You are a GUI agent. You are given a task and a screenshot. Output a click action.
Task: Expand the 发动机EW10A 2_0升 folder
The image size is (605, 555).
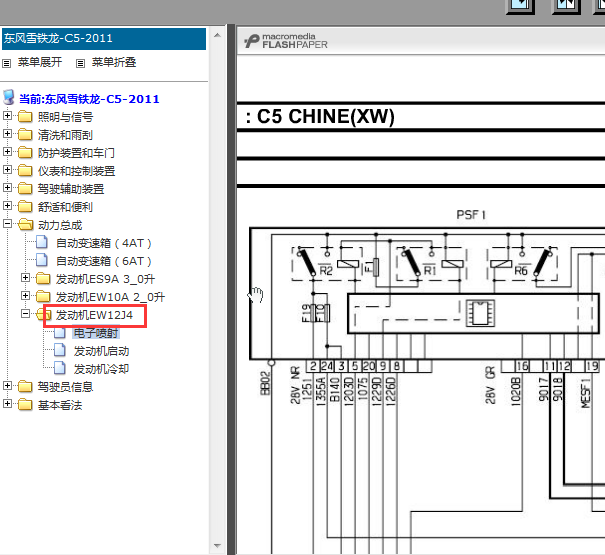click(x=25, y=296)
